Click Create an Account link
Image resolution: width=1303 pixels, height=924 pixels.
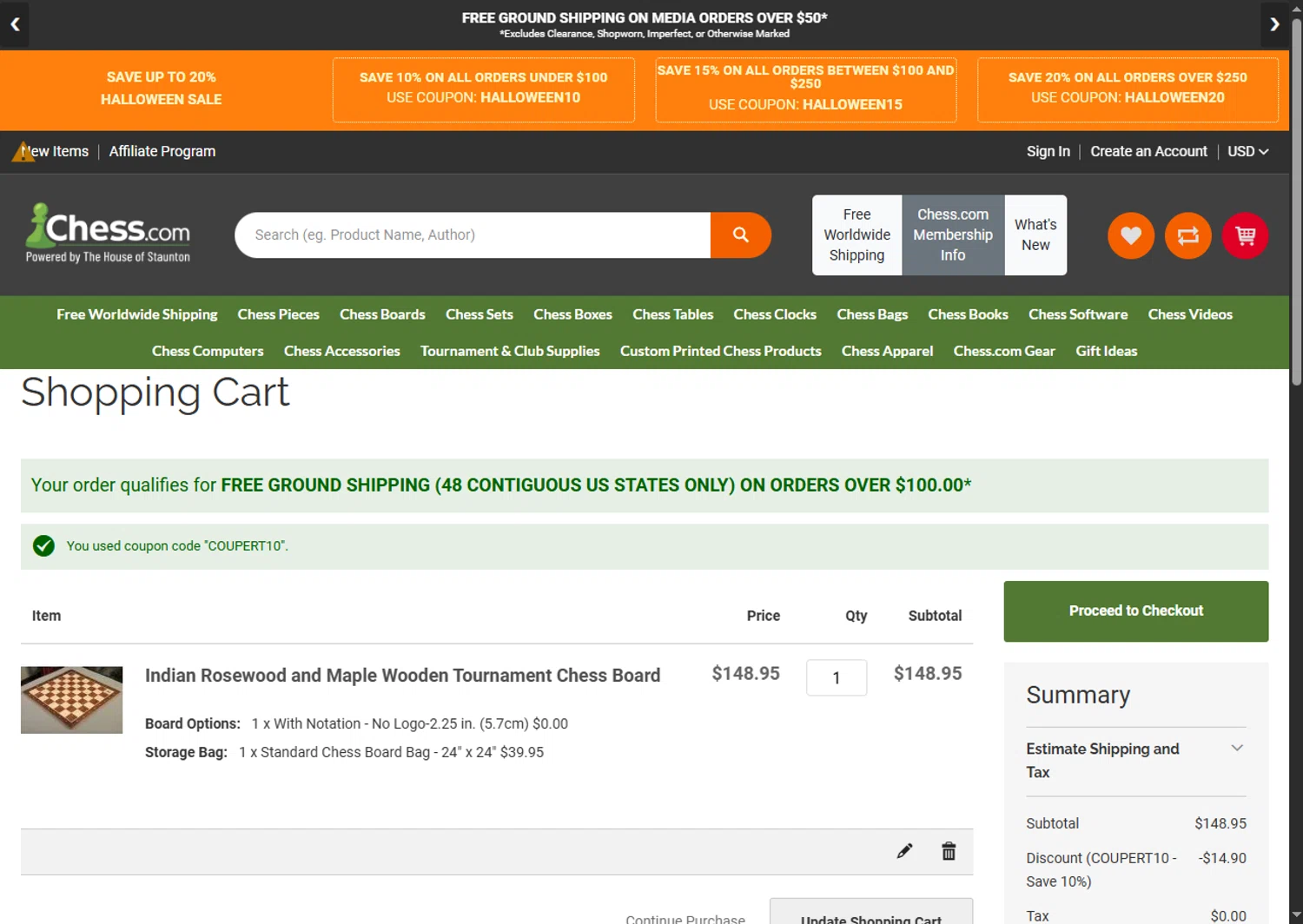(x=1148, y=151)
